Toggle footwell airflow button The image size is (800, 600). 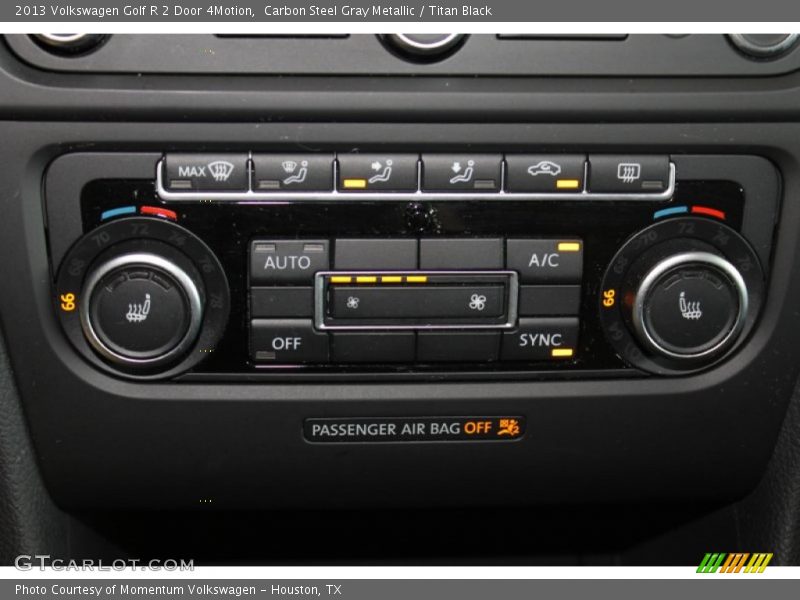[462, 173]
